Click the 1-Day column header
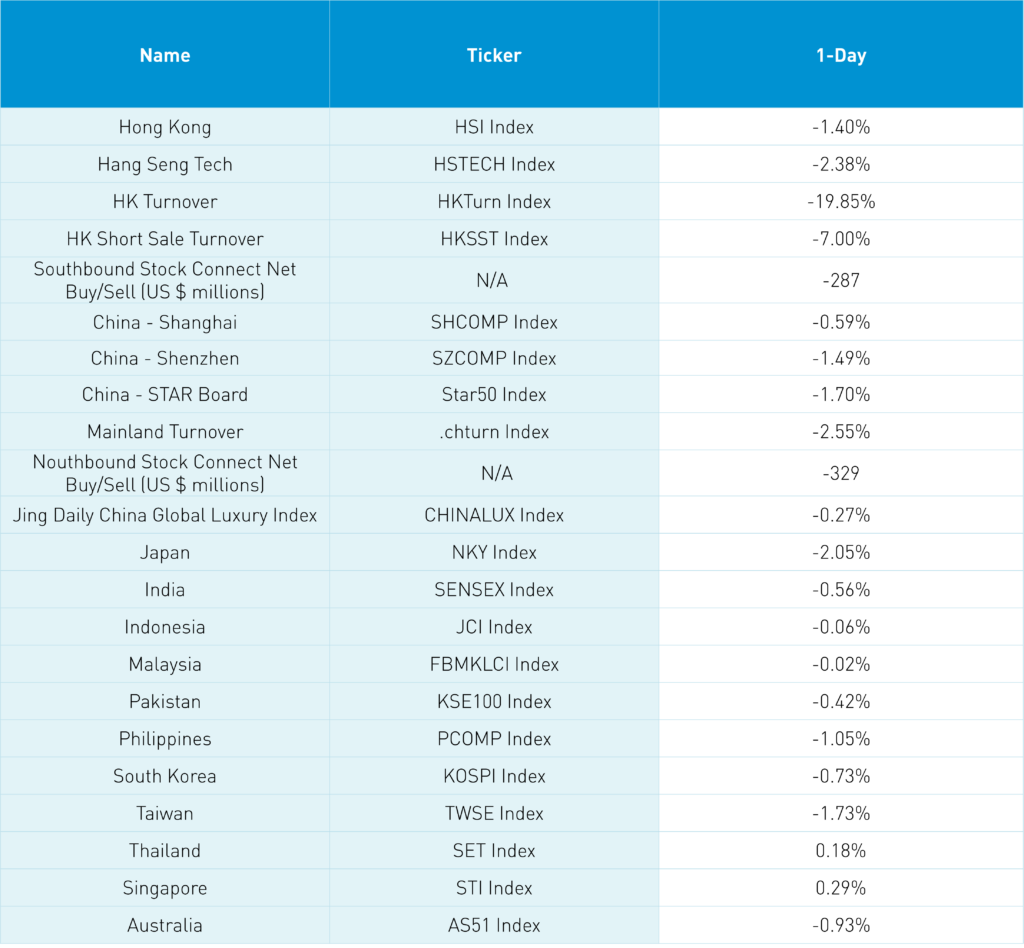The height and width of the screenshot is (948, 1024). 841,55
